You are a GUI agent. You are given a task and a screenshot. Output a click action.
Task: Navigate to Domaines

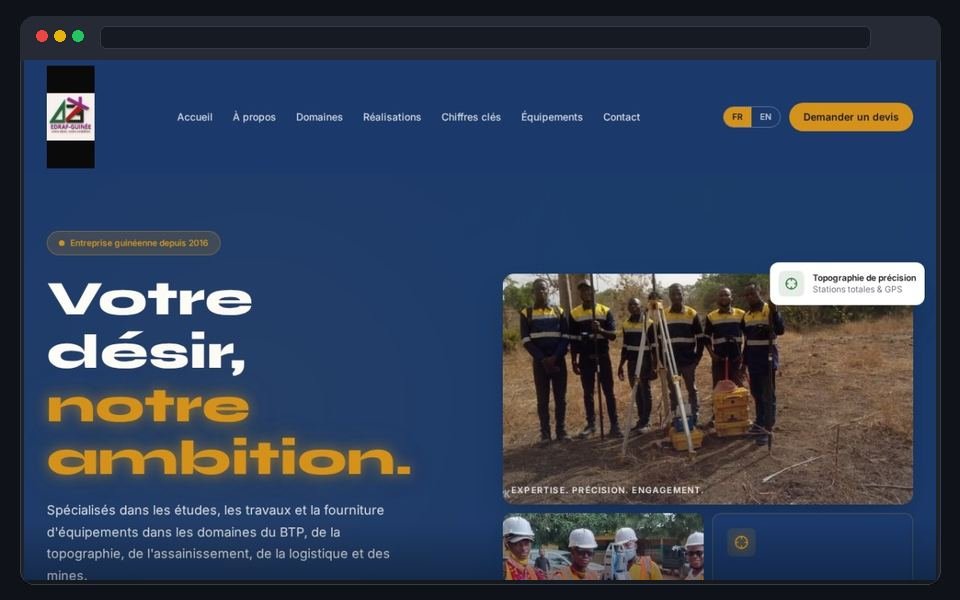pyautogui.click(x=319, y=117)
